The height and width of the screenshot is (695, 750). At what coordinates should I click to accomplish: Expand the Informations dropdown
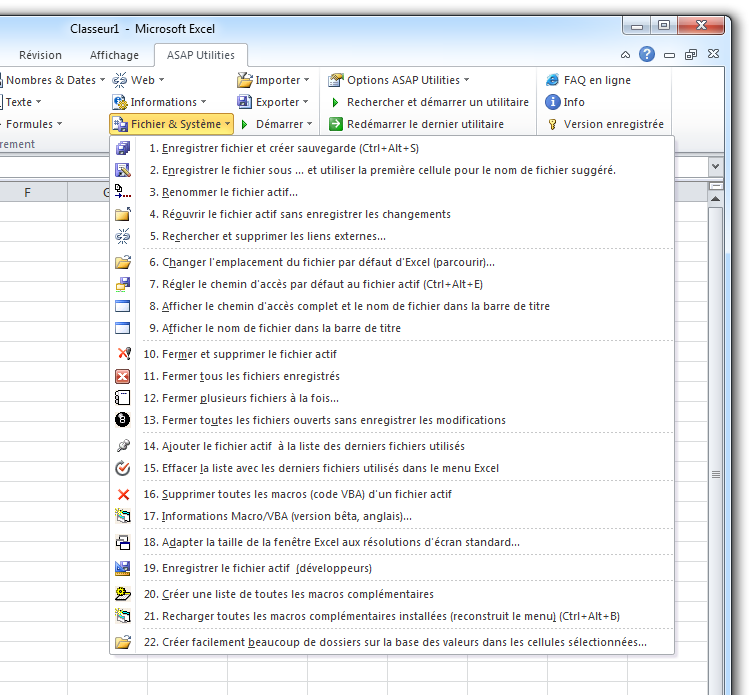[x=159, y=102]
